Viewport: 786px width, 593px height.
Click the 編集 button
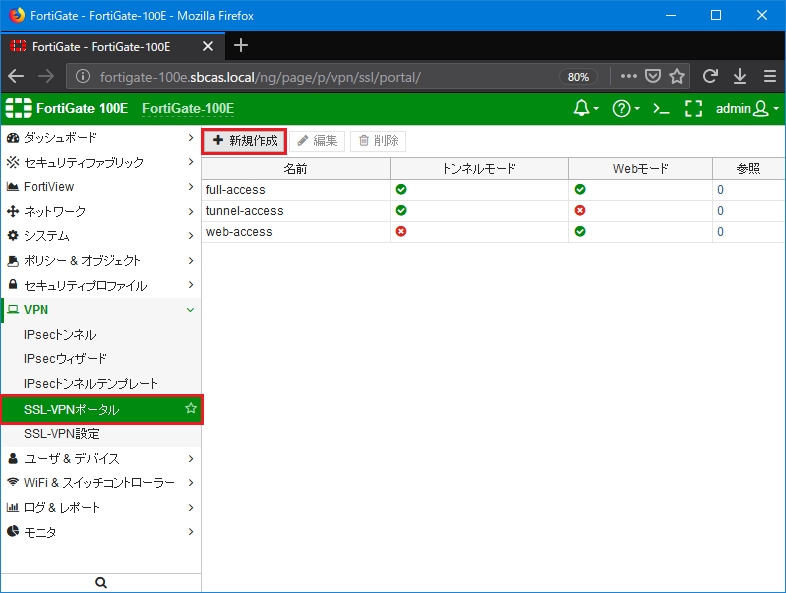tap(317, 141)
